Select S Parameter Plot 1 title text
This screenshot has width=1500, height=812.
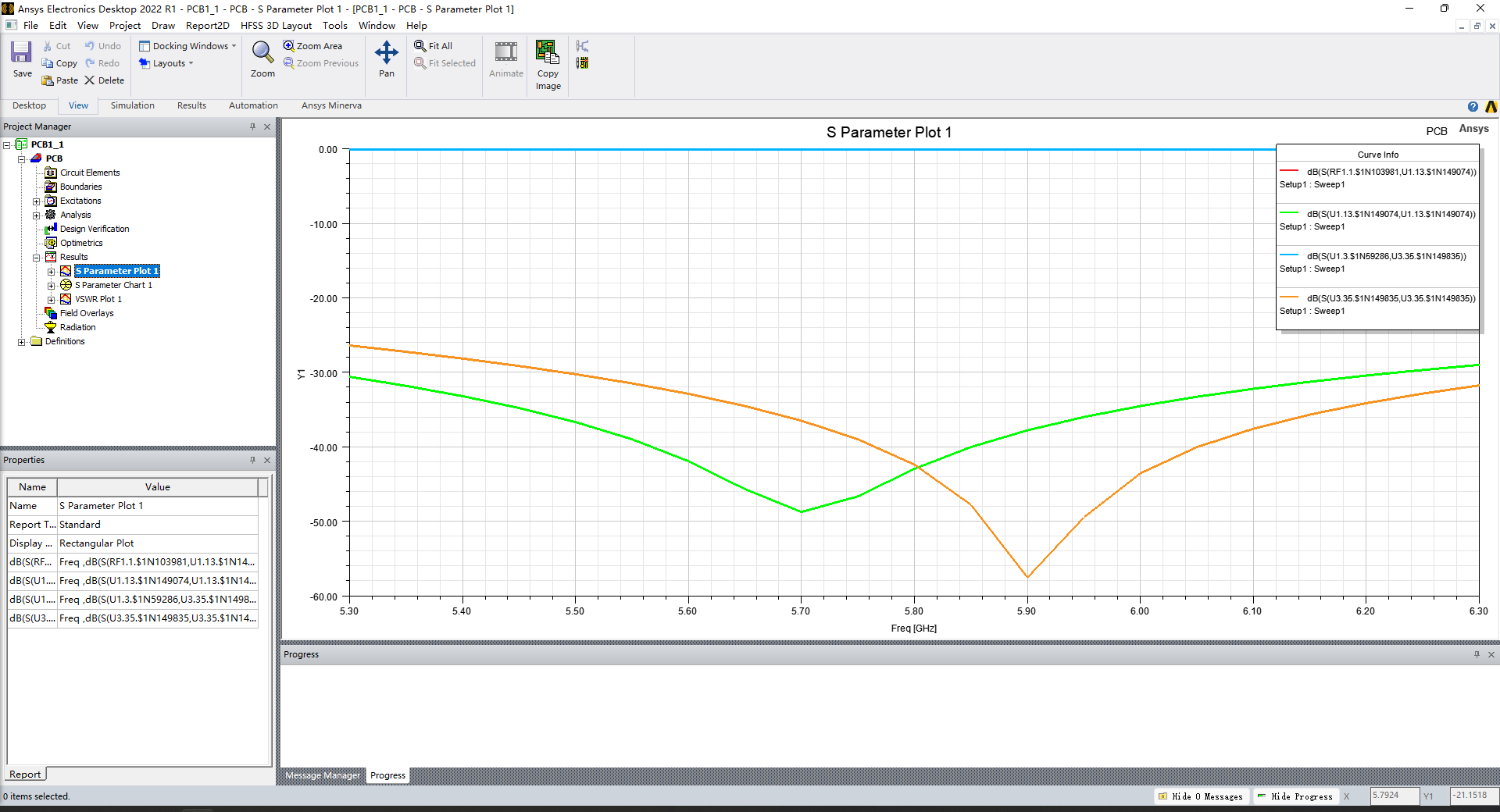click(x=889, y=133)
